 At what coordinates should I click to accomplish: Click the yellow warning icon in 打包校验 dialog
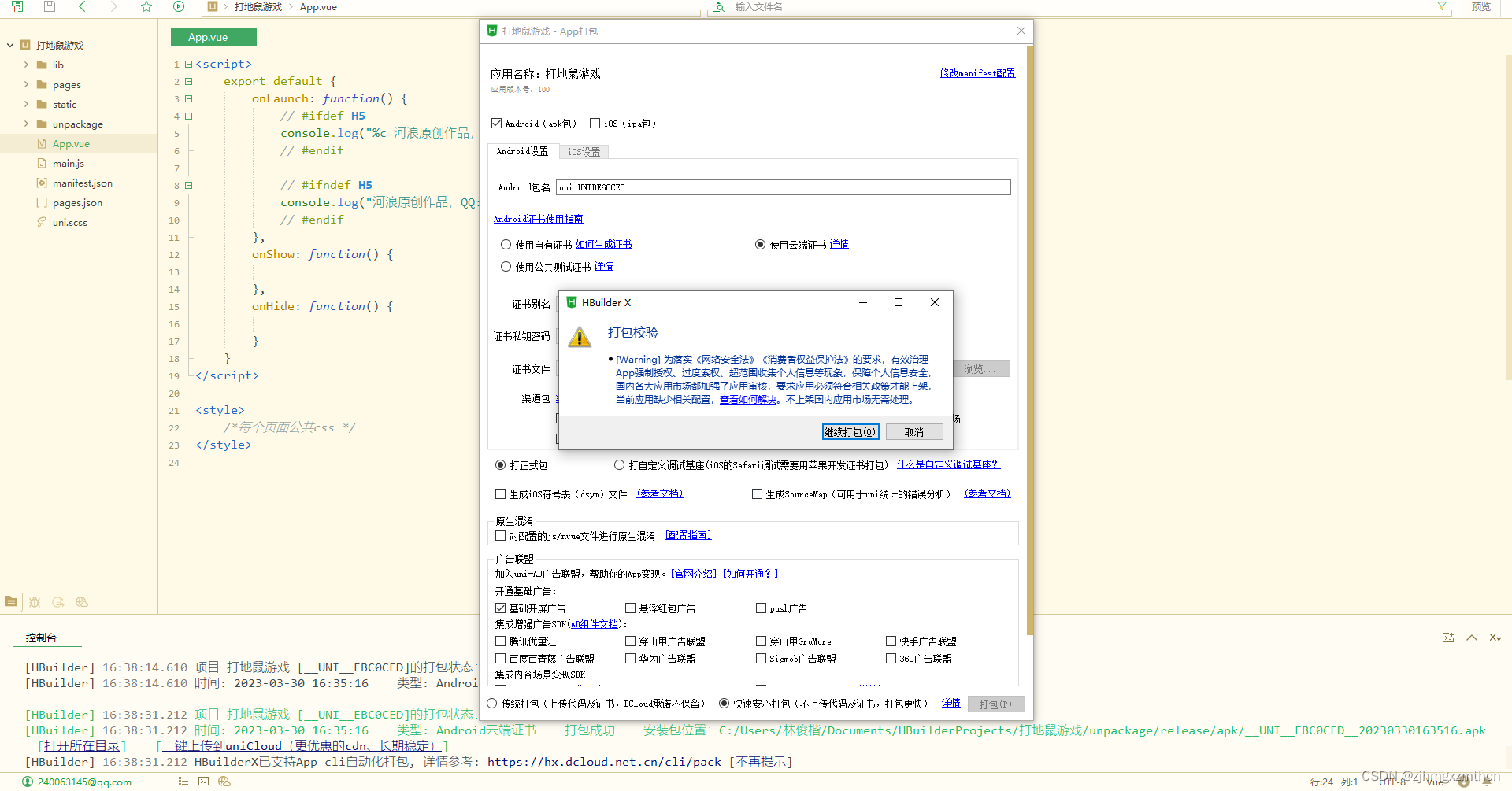580,338
